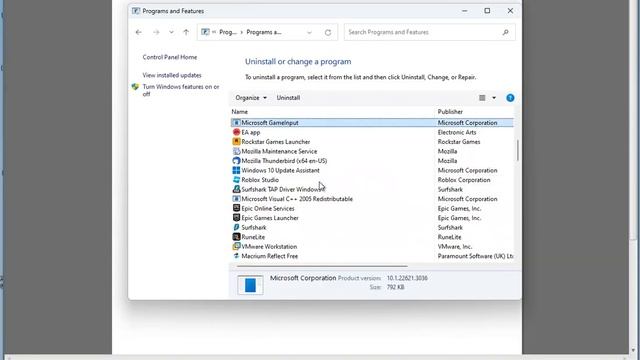Click the Rockstar Games Launcher icon
Image resolution: width=640 pixels, height=360 pixels.
pos(236,142)
